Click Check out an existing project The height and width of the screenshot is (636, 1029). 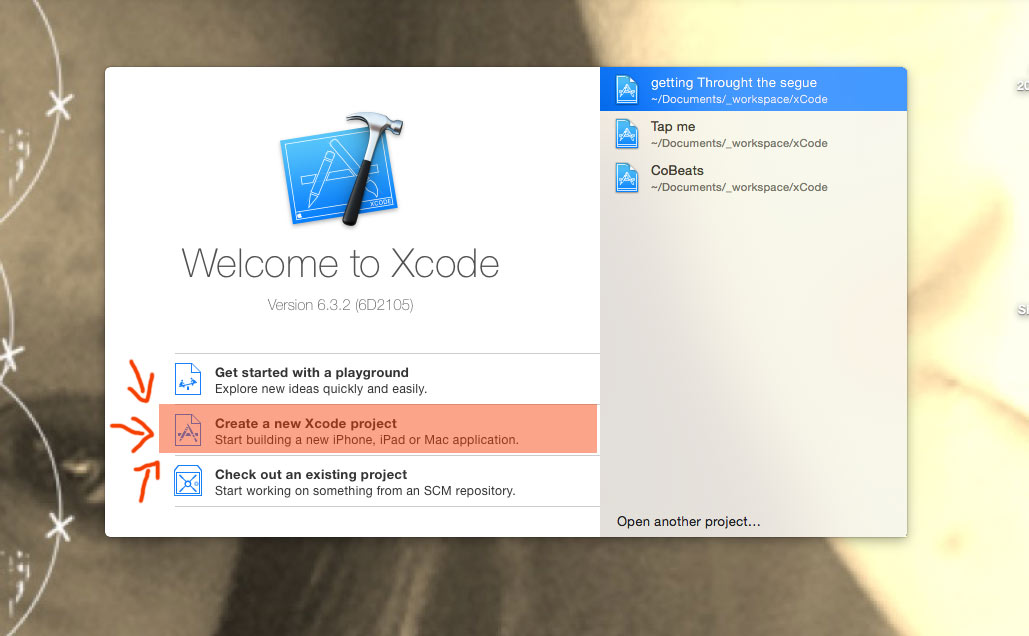pyautogui.click(x=311, y=474)
